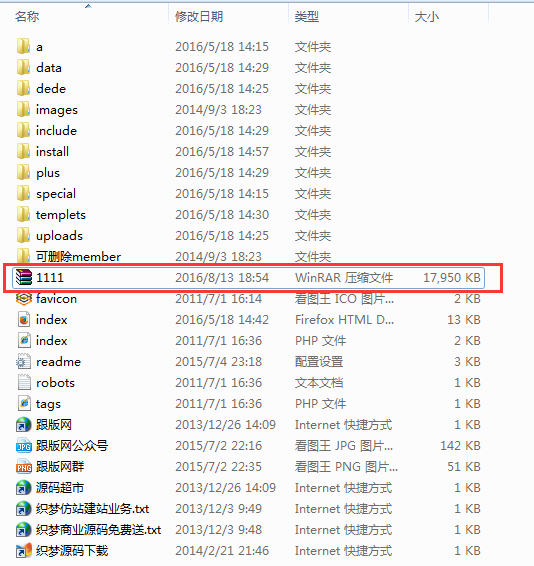
Task: Select the Firefox HTML index file icon
Action: [x=24, y=319]
